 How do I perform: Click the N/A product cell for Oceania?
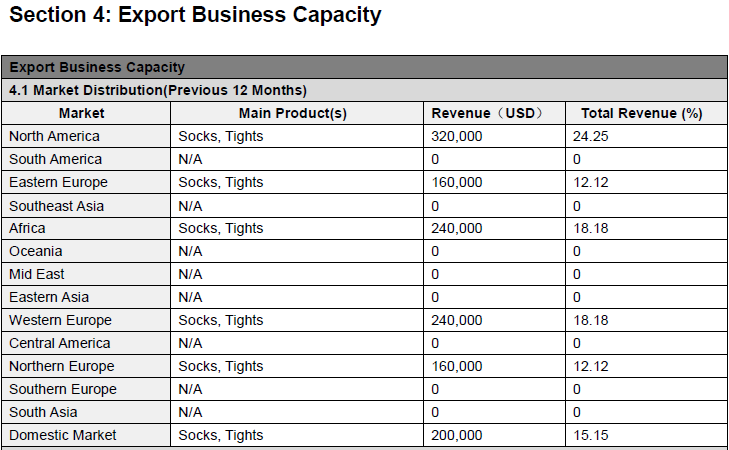190,251
